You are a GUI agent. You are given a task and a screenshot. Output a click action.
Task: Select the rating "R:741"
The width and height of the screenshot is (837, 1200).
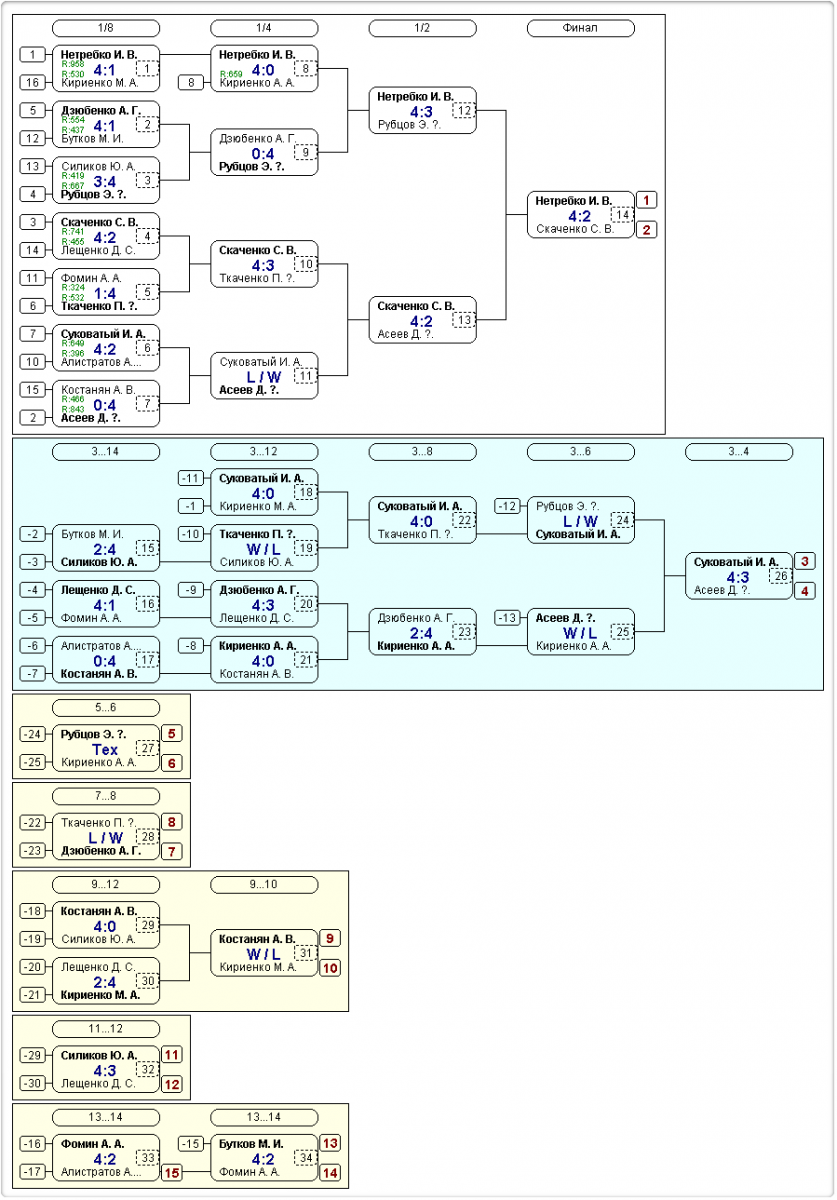[73, 232]
